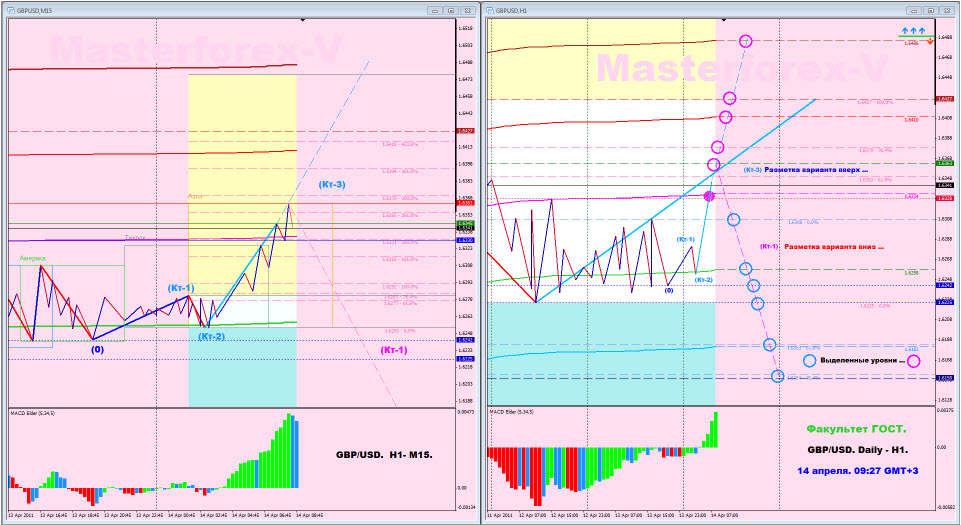Maximize the GBPUSD,H1 chart window
Viewport: 961px width, 525px height.
(931, 10)
